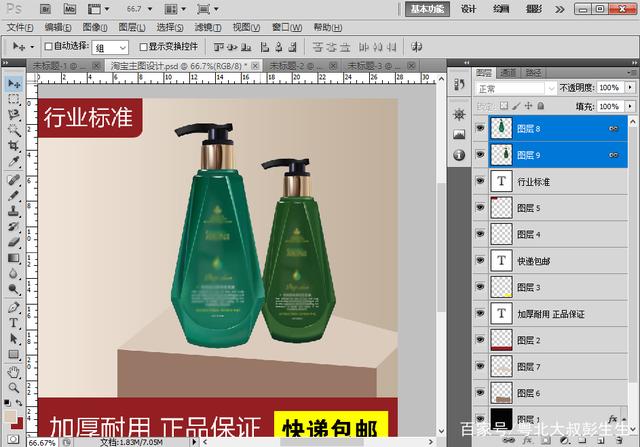Expand more workspaces with the >> chevron
640x447 pixels.
pyautogui.click(x=560, y=9)
